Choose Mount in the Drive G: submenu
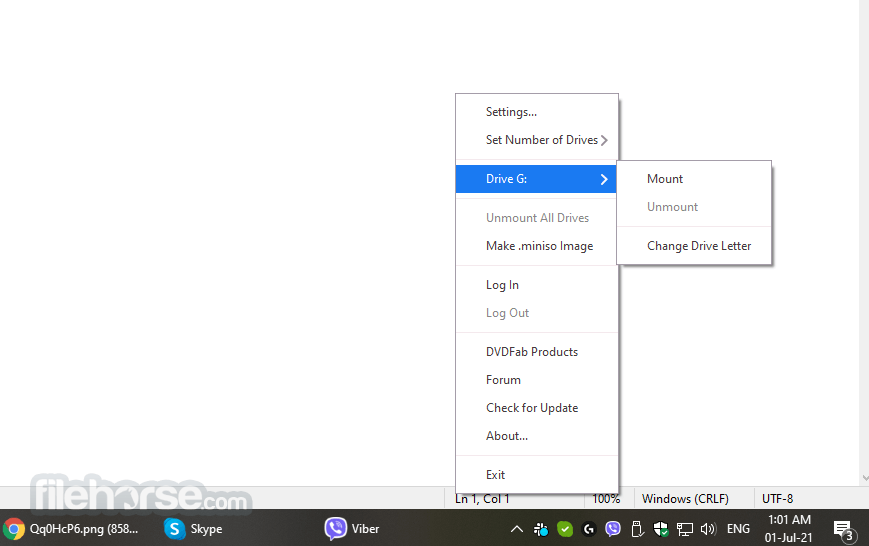The height and width of the screenshot is (546, 869). point(694,179)
